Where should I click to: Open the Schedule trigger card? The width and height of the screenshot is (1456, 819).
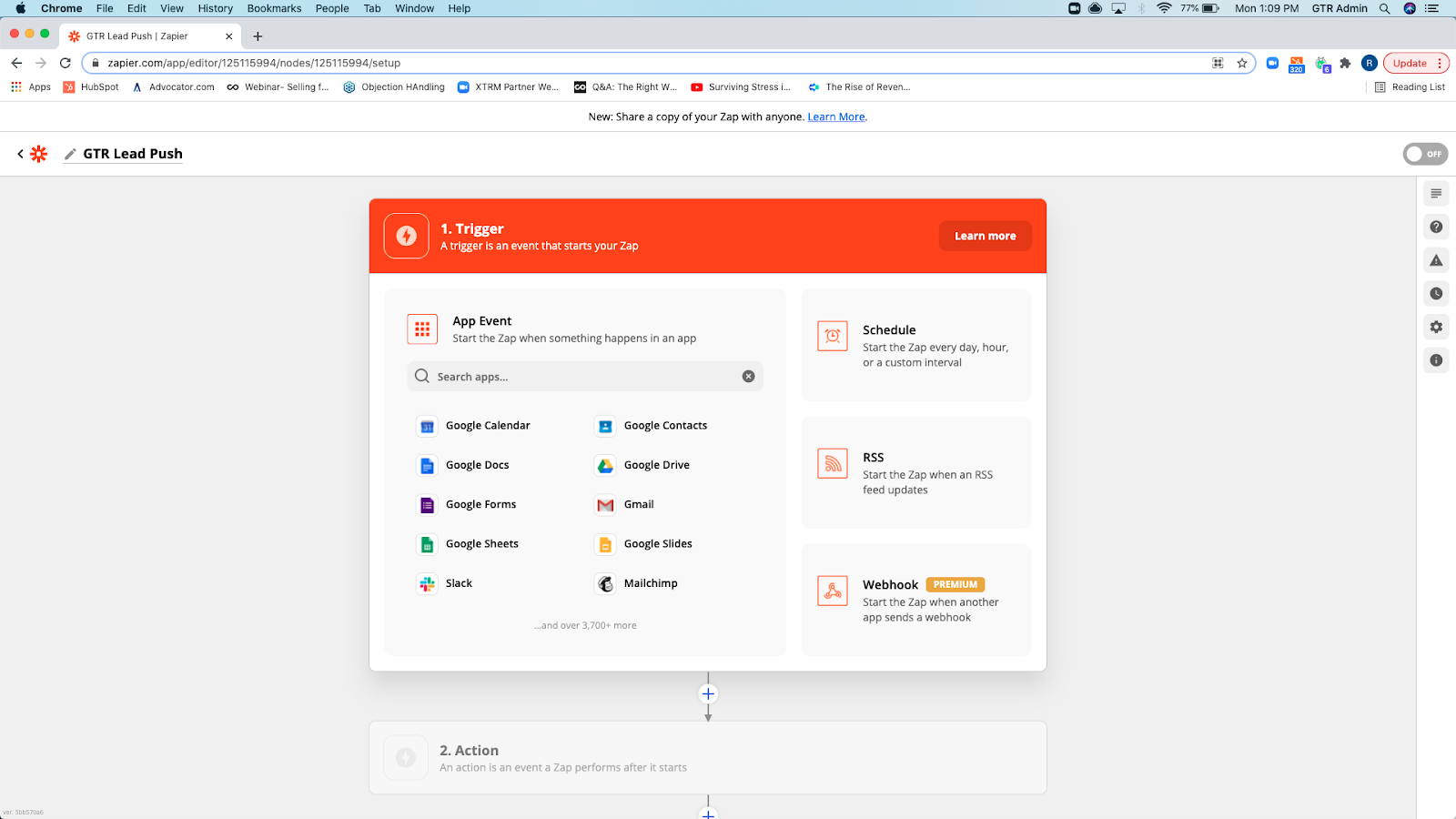point(916,345)
